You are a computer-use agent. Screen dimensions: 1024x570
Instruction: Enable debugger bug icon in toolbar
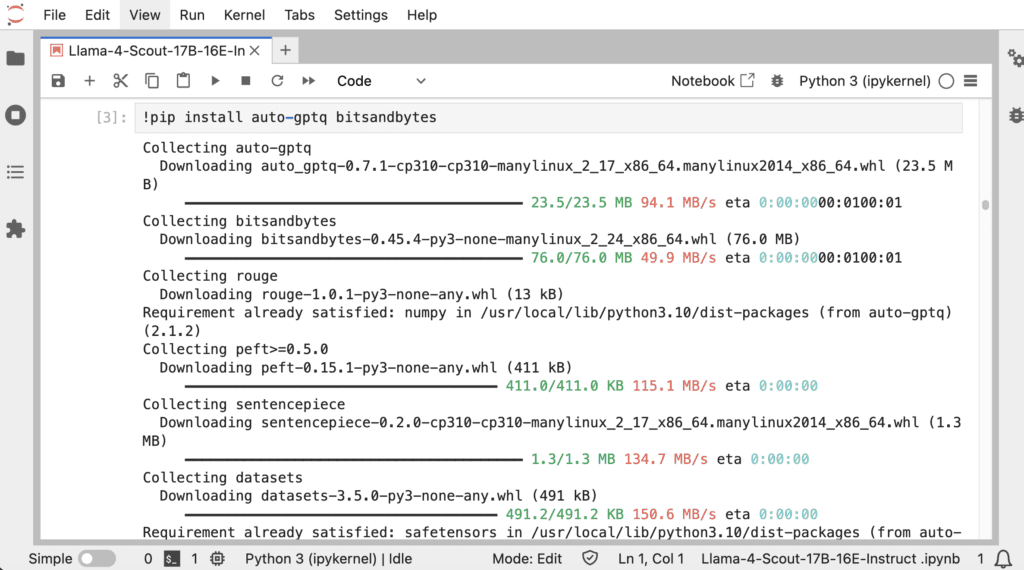click(x=777, y=81)
